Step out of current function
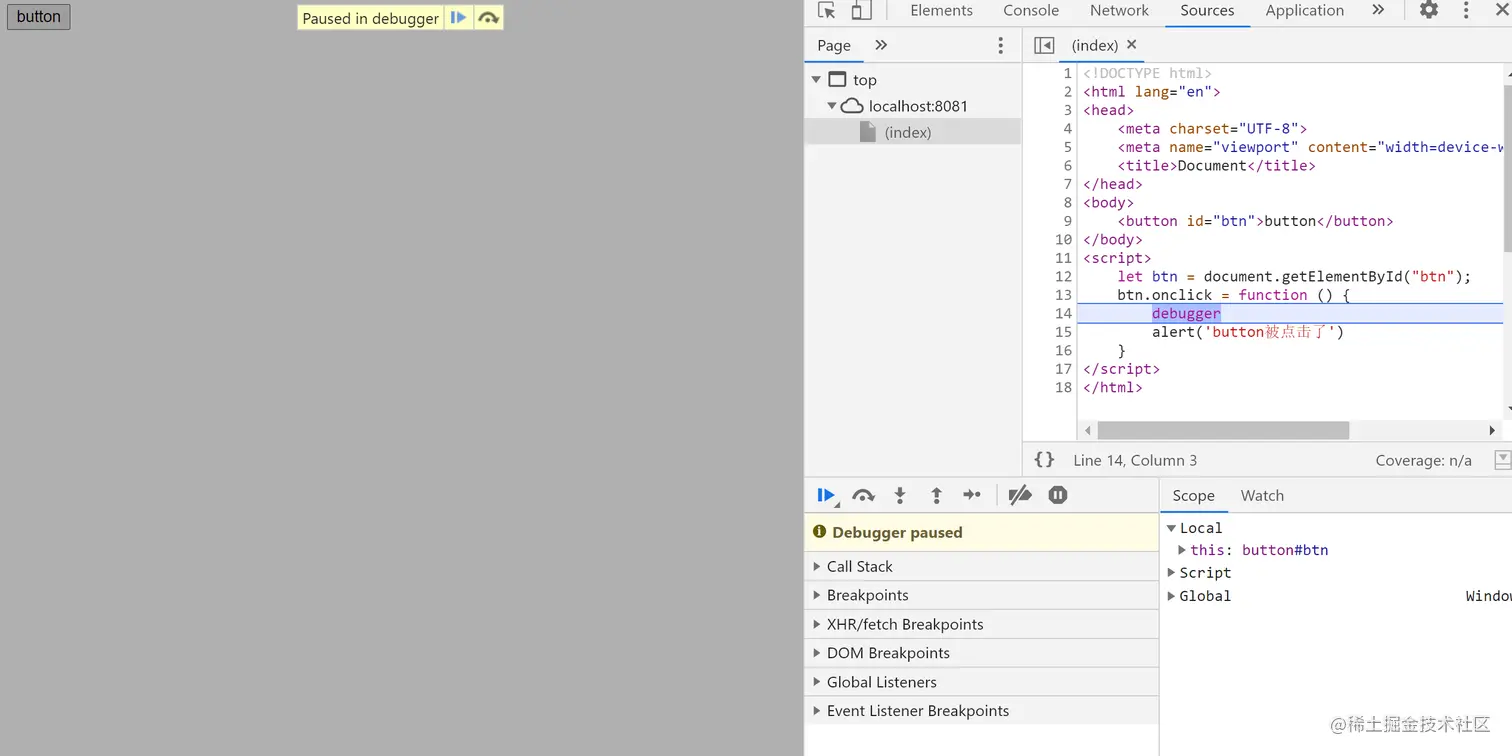The width and height of the screenshot is (1512, 756). point(936,495)
